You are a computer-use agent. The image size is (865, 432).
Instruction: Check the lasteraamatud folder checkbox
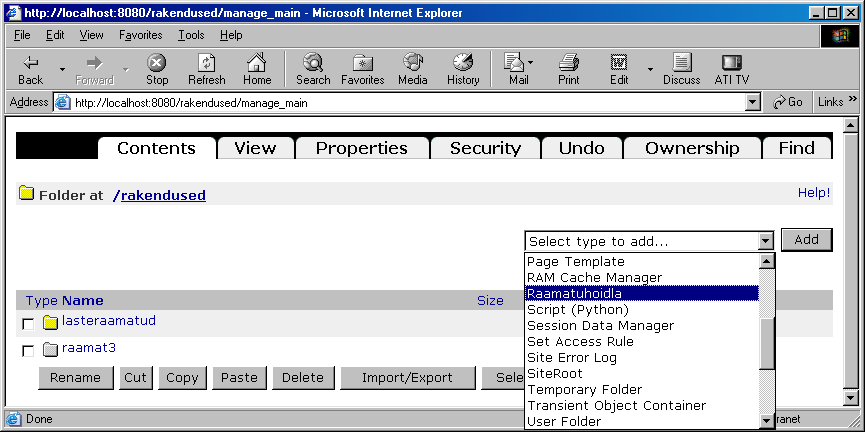coord(28,324)
